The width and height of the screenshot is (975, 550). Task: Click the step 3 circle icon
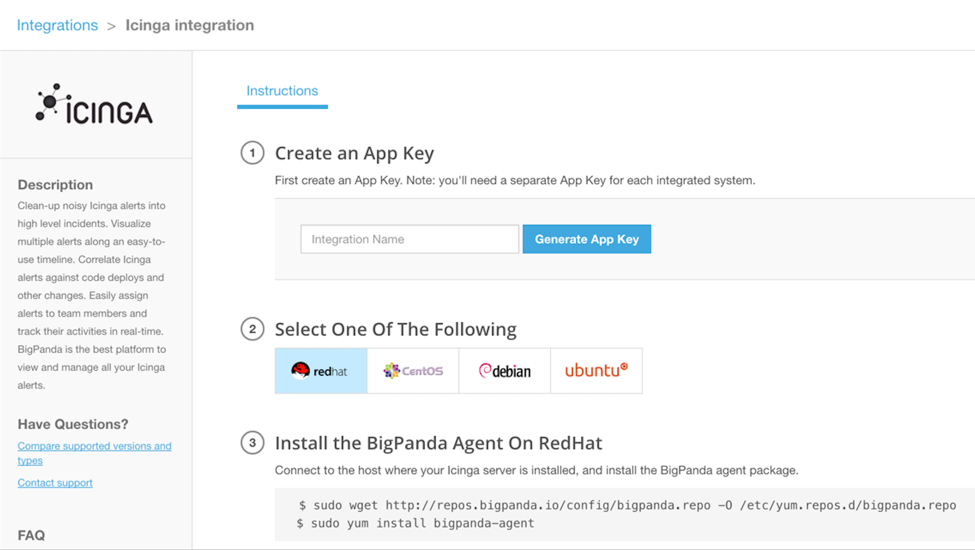tap(252, 442)
